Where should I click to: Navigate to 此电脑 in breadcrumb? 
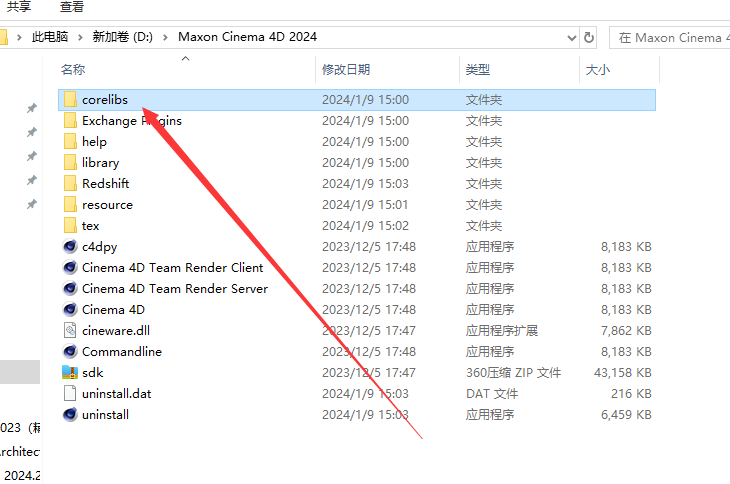tap(50, 37)
